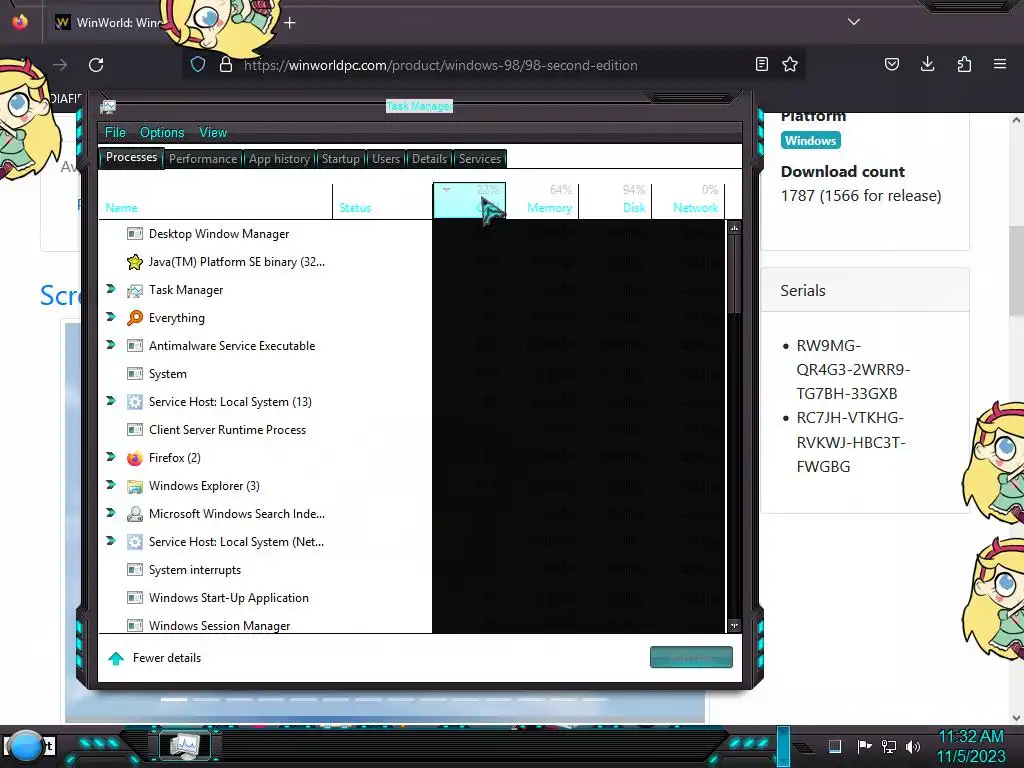
Task: Click the Action Center flag tray icon
Action: tap(865, 746)
